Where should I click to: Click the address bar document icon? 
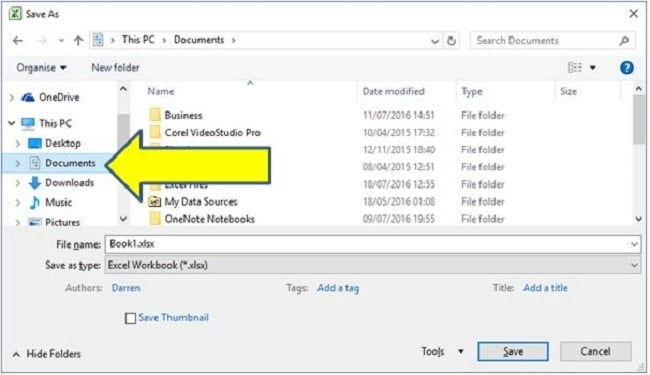pos(98,40)
